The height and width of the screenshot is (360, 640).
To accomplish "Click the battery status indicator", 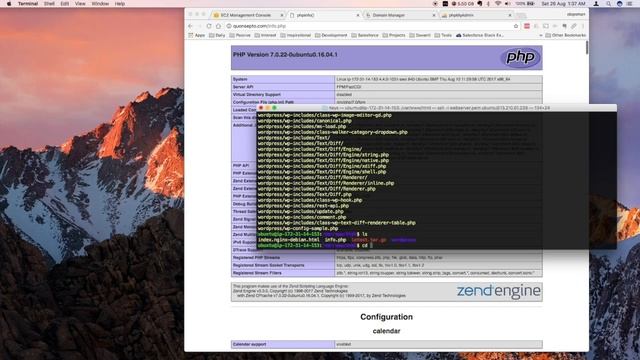I will click(525, 4).
